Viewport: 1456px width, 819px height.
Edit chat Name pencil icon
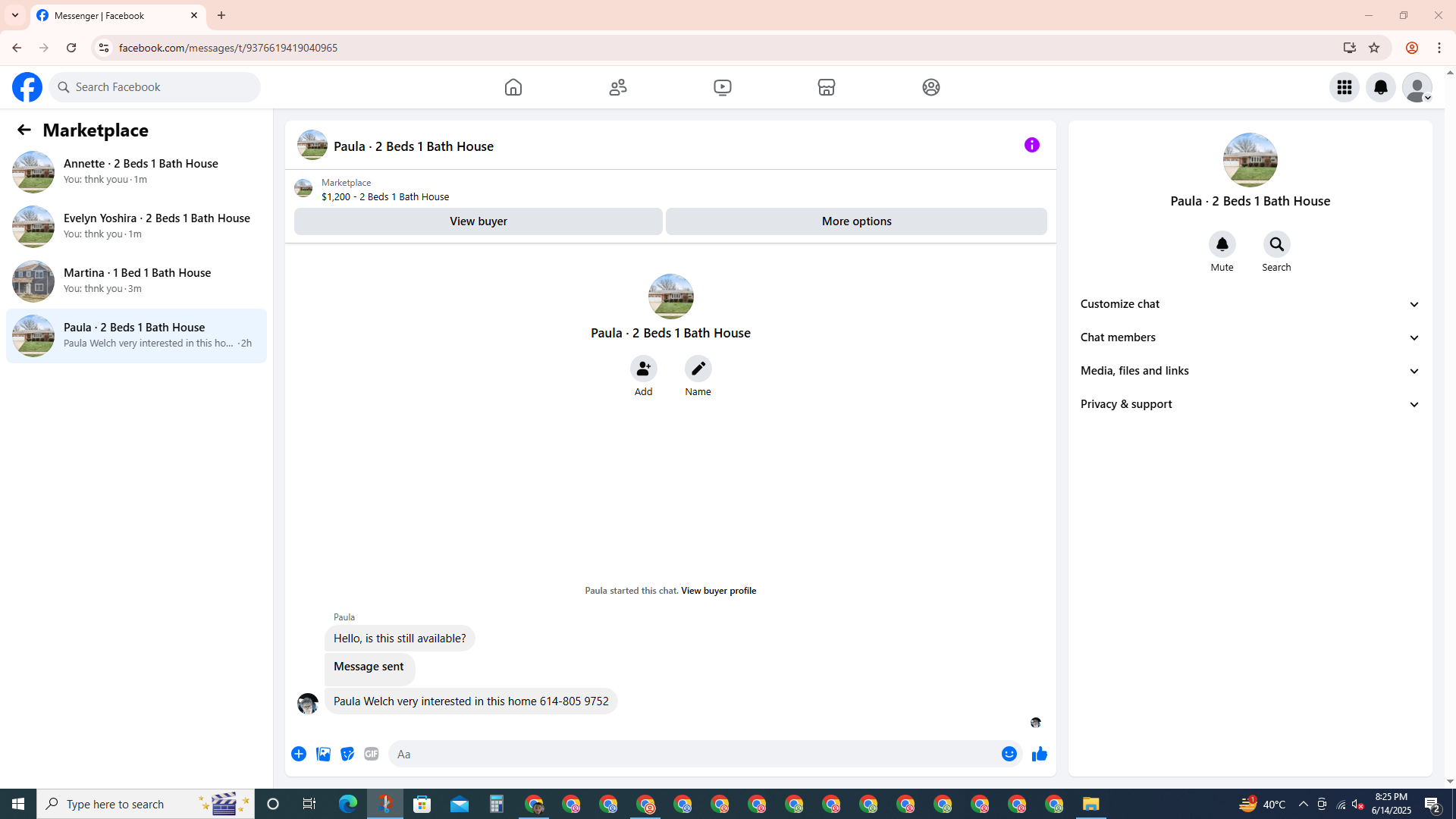(698, 369)
